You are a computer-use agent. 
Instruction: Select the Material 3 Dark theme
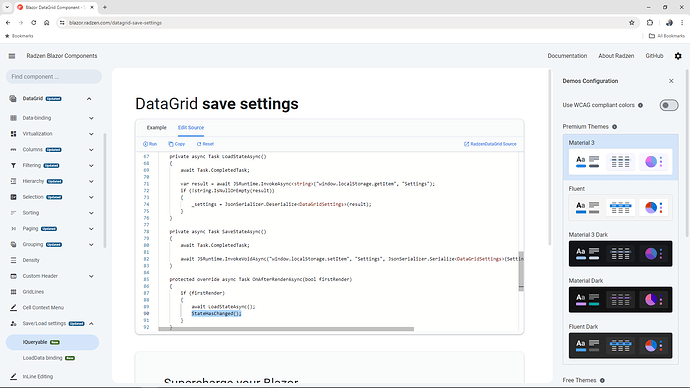[x=620, y=249]
